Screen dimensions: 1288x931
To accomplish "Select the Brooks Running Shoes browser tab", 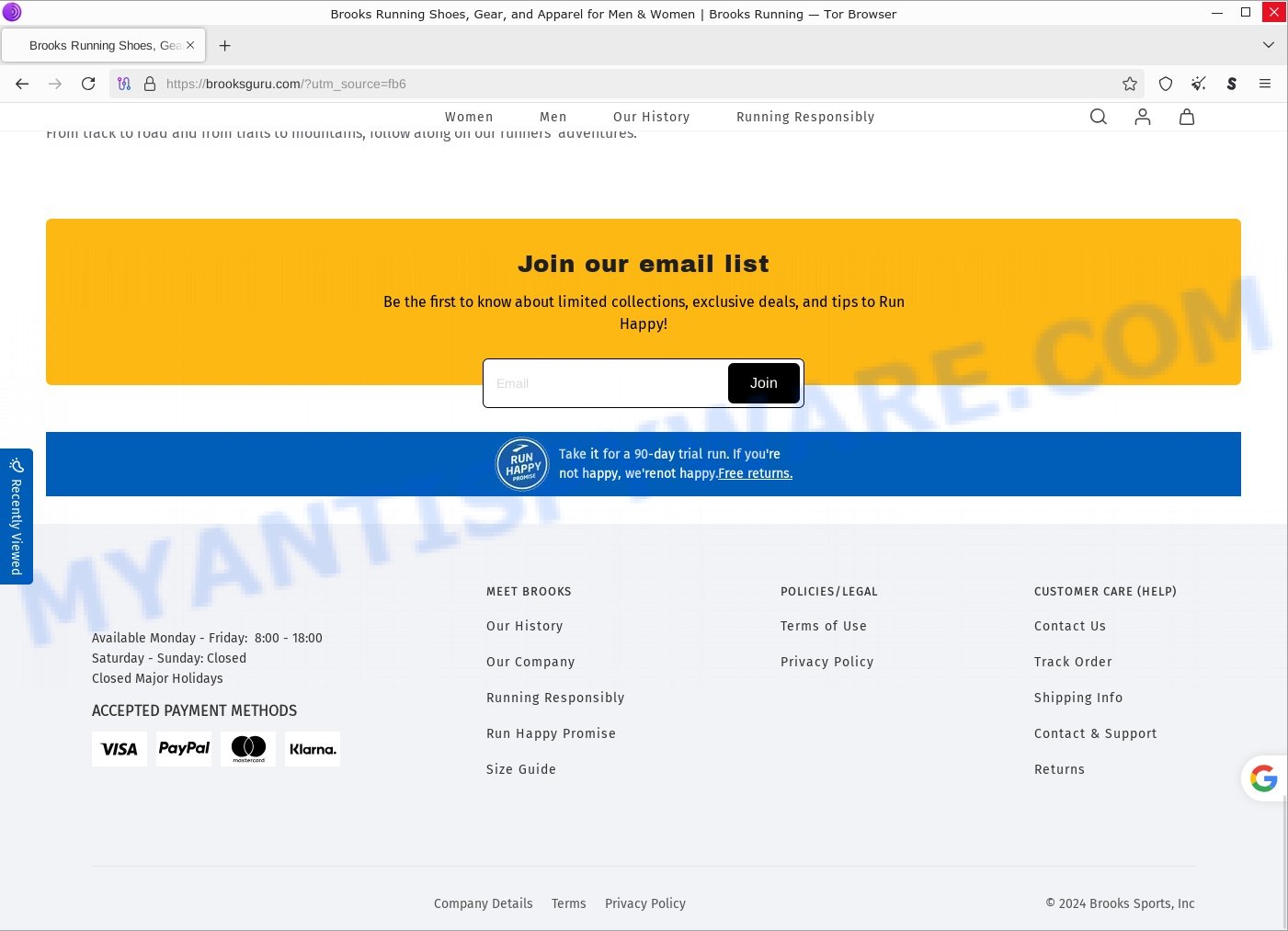I will tap(104, 45).
